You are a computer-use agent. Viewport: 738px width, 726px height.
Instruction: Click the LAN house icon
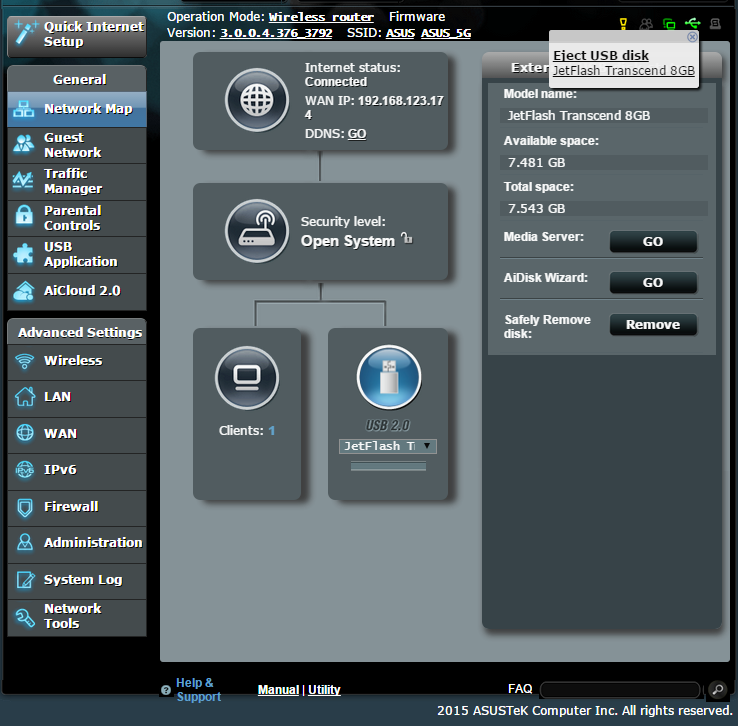tap(25, 396)
